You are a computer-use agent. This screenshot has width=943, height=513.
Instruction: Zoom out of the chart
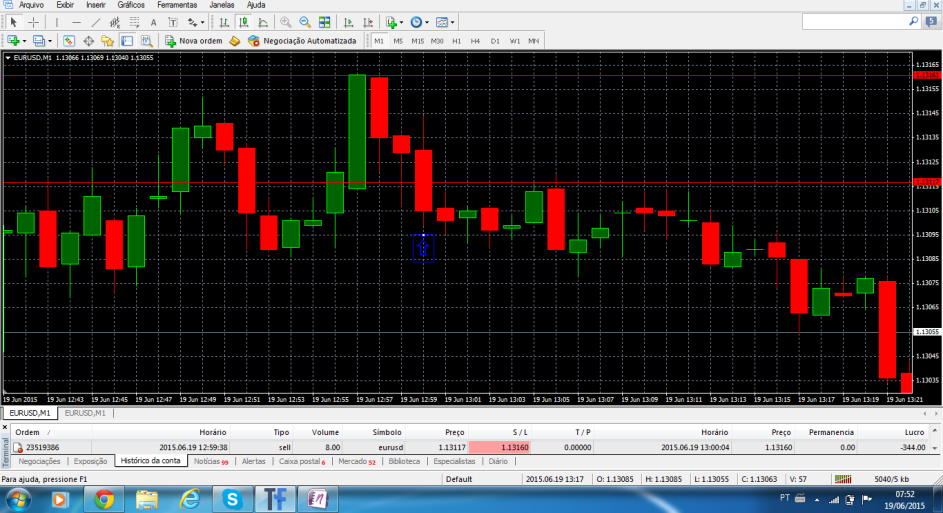pos(304,22)
